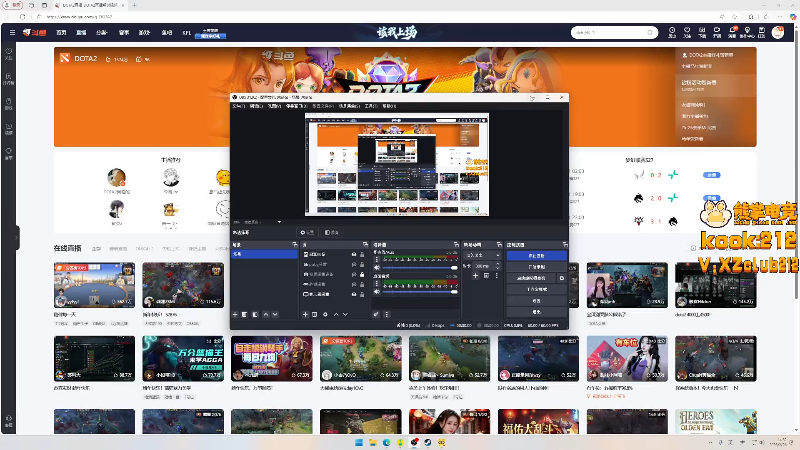
Task: Move scene down arrow in OBS Scenes dock
Action: pyautogui.click(x=275, y=315)
